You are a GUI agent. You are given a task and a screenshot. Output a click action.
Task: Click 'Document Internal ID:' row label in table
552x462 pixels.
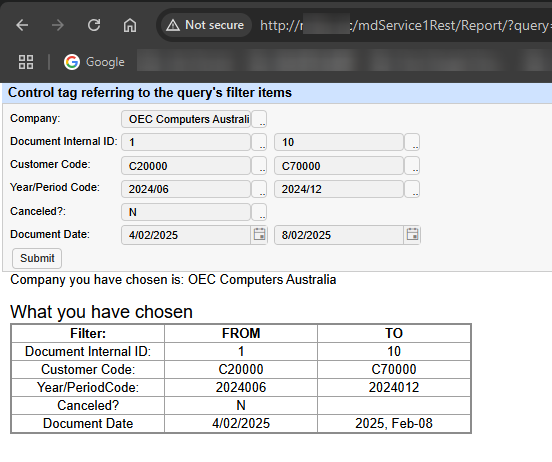tap(88, 351)
